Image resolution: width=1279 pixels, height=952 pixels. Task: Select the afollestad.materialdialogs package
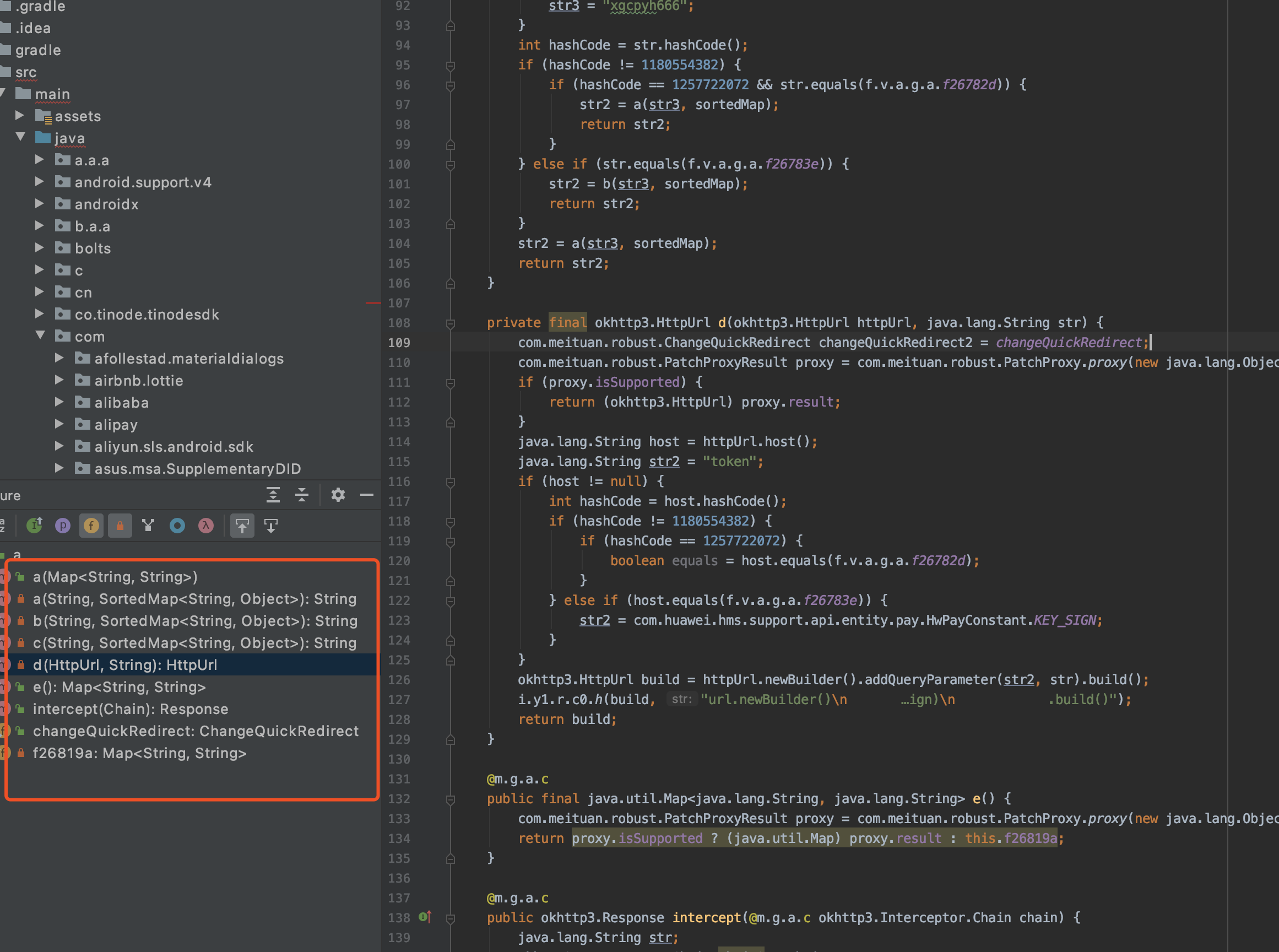(189, 359)
